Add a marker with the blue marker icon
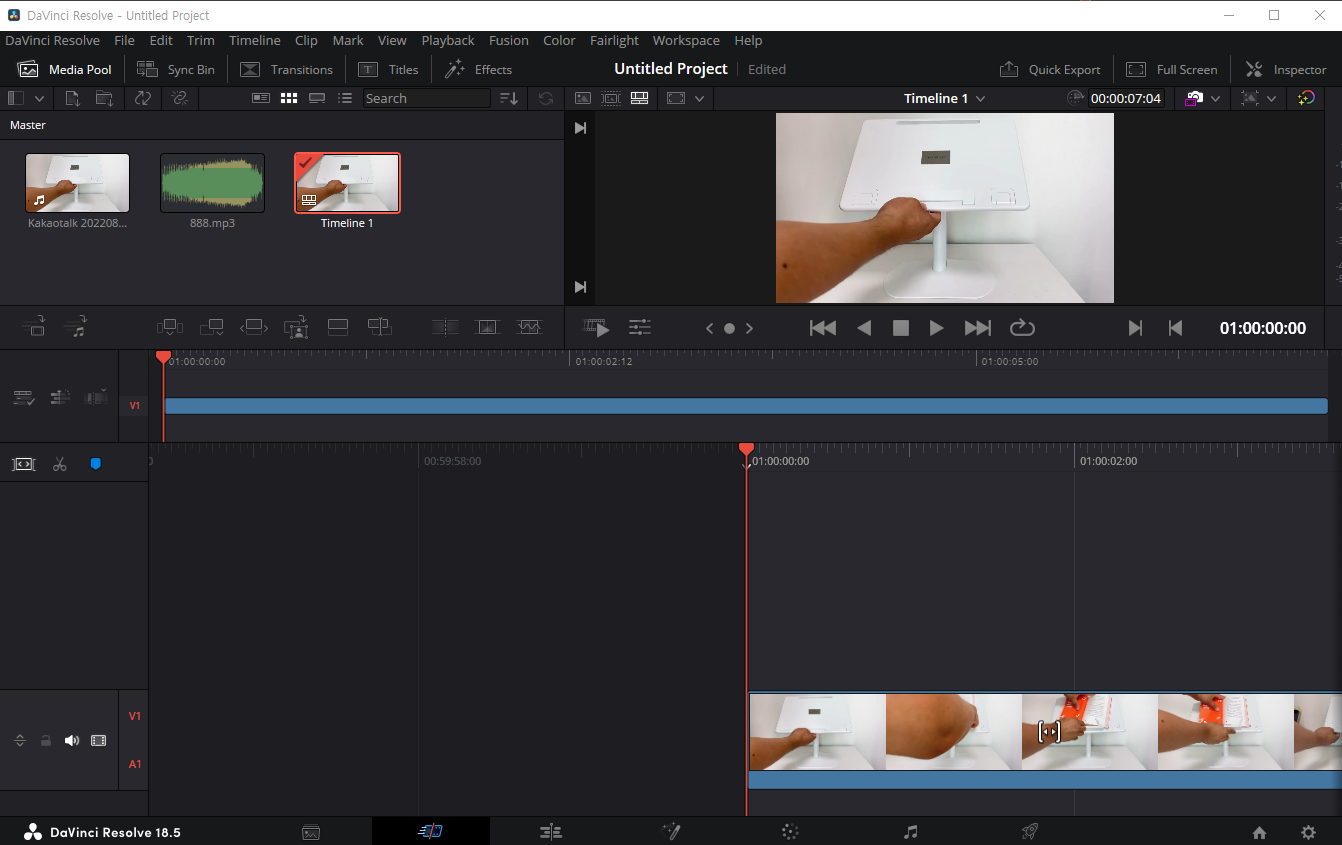Screen dimensions: 1342x845 coord(96,464)
